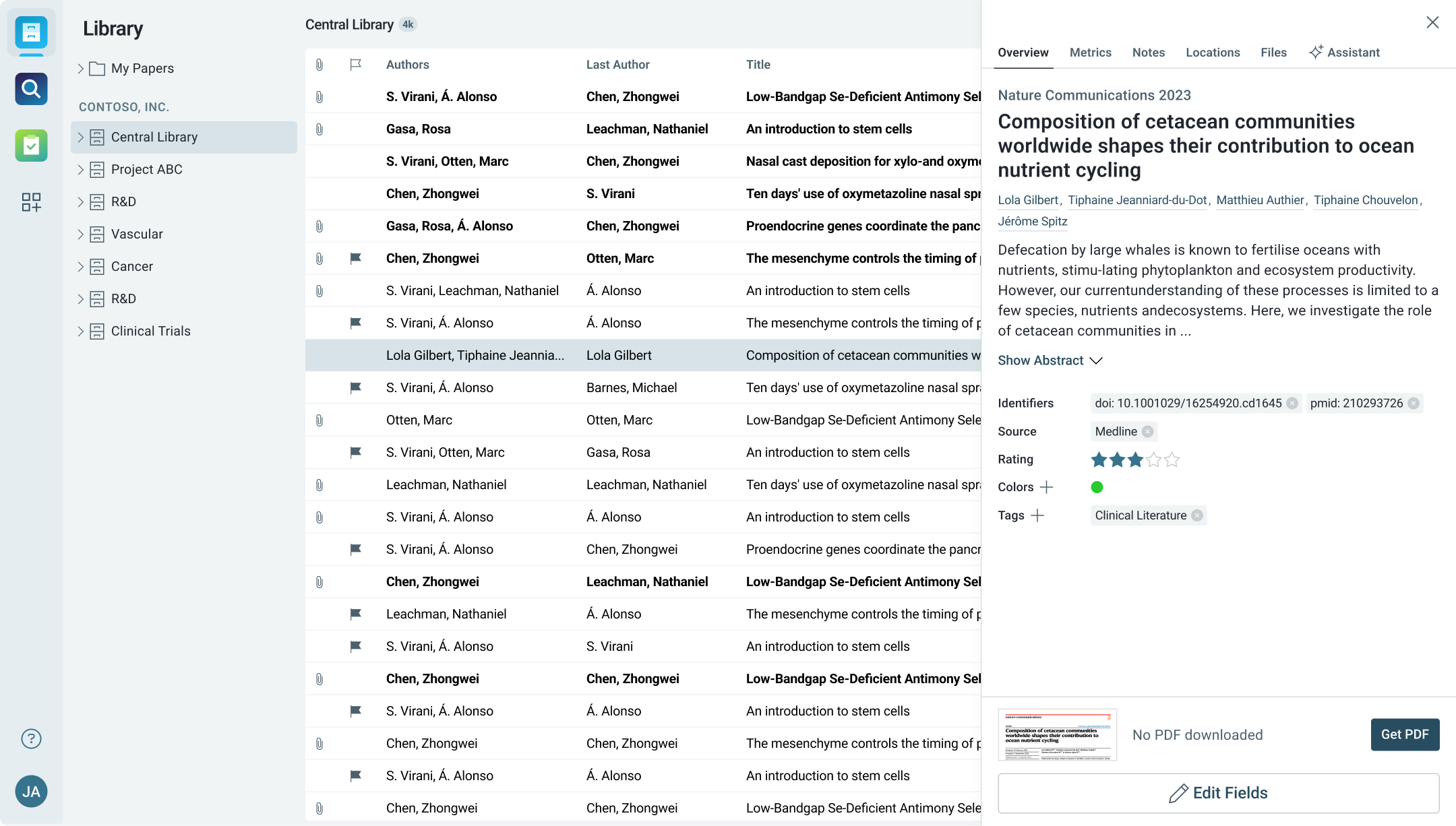Expand the Clinical Trials library
The image size is (1456, 826).
click(81, 331)
